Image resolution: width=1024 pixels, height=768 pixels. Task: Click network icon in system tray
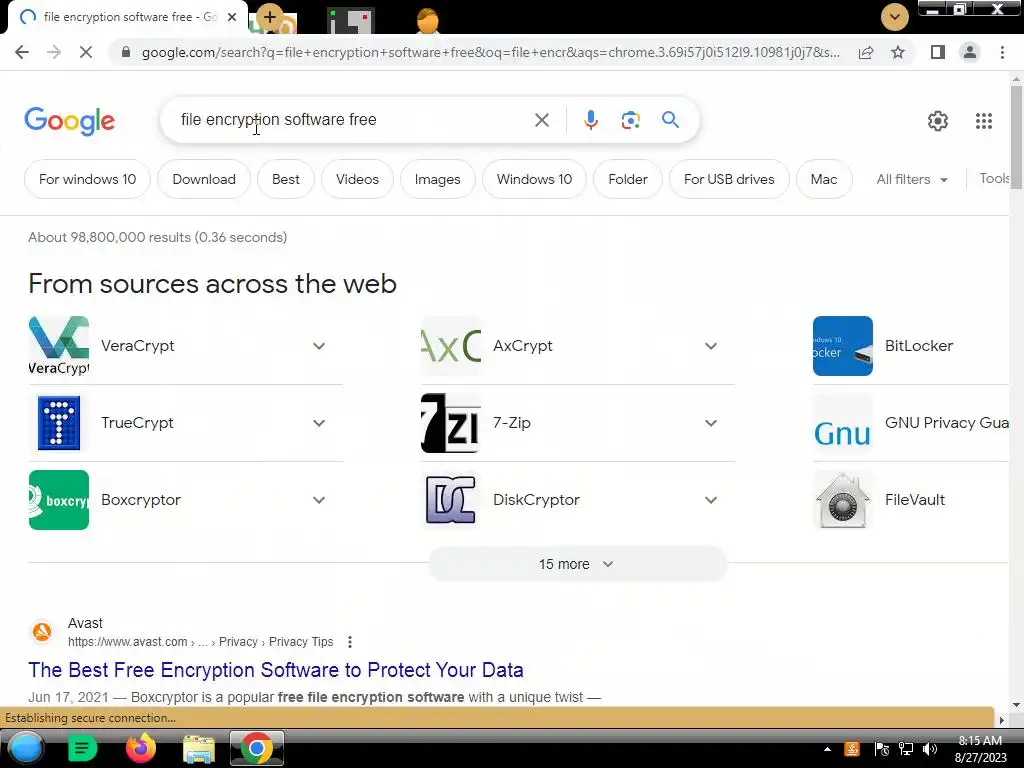pos(906,749)
